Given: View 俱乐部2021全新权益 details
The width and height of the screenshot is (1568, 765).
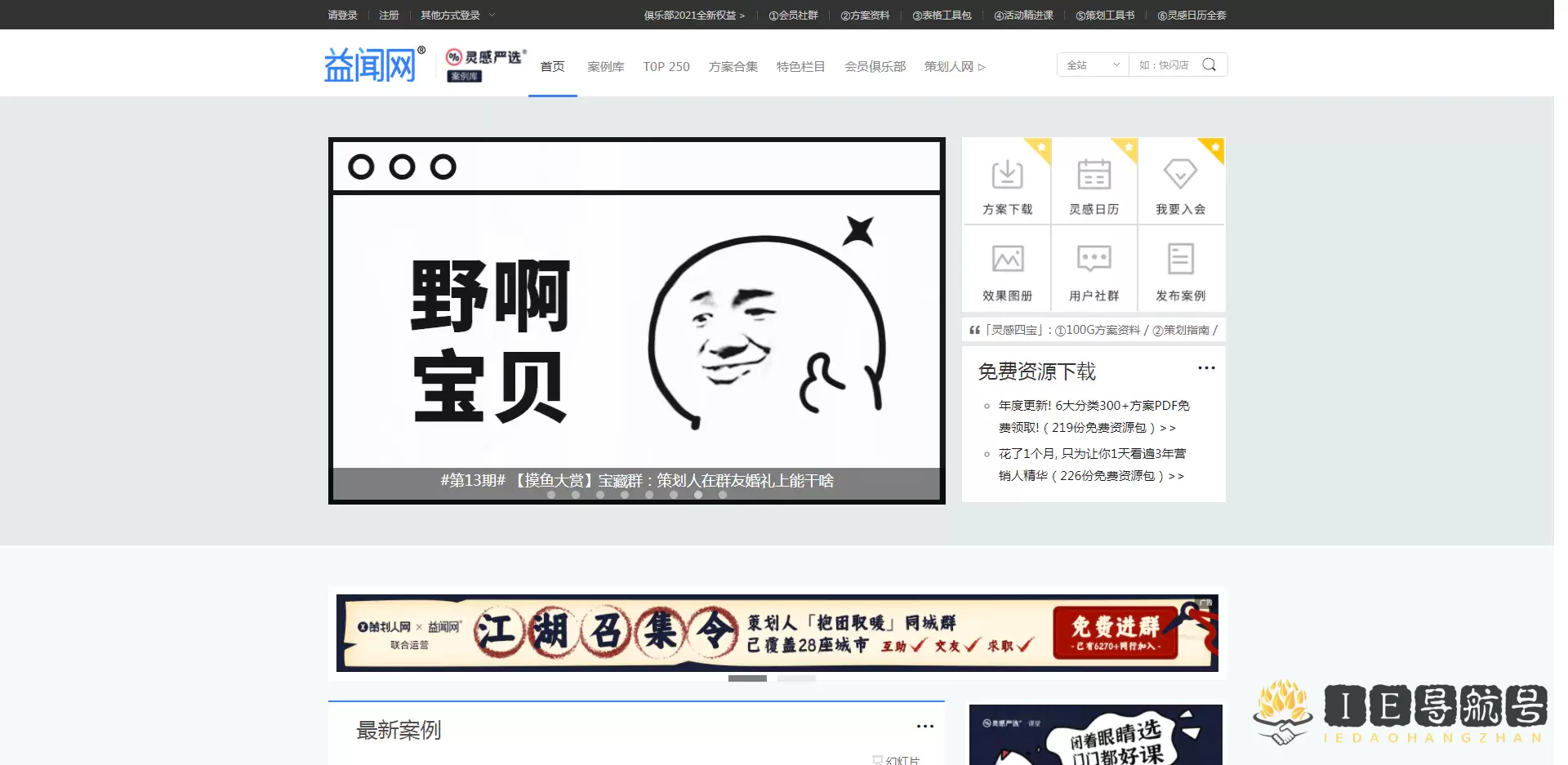Looking at the screenshot, I should tap(693, 15).
